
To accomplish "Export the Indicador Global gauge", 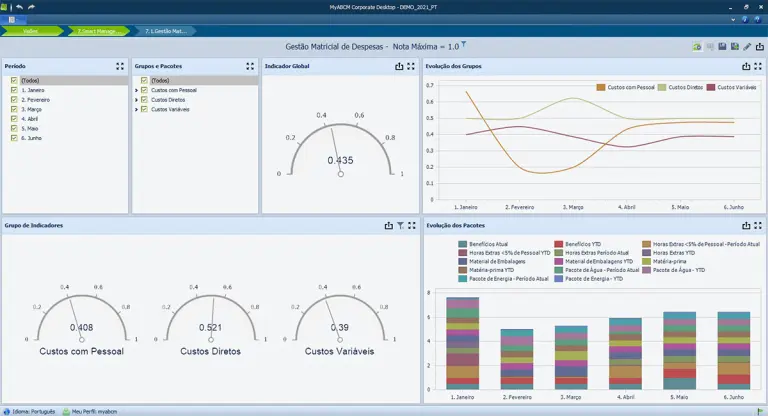I will [x=398, y=66].
